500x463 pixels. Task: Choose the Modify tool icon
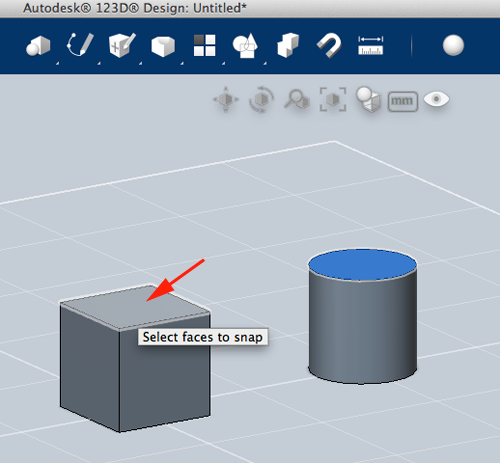tap(163, 46)
